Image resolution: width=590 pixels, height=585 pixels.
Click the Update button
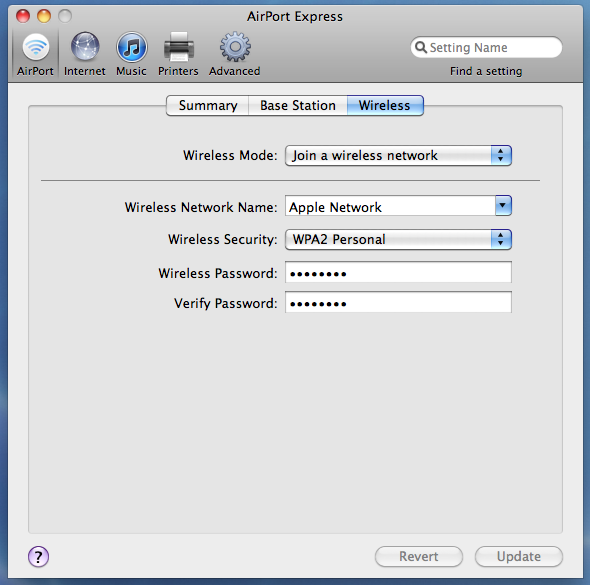(519, 556)
